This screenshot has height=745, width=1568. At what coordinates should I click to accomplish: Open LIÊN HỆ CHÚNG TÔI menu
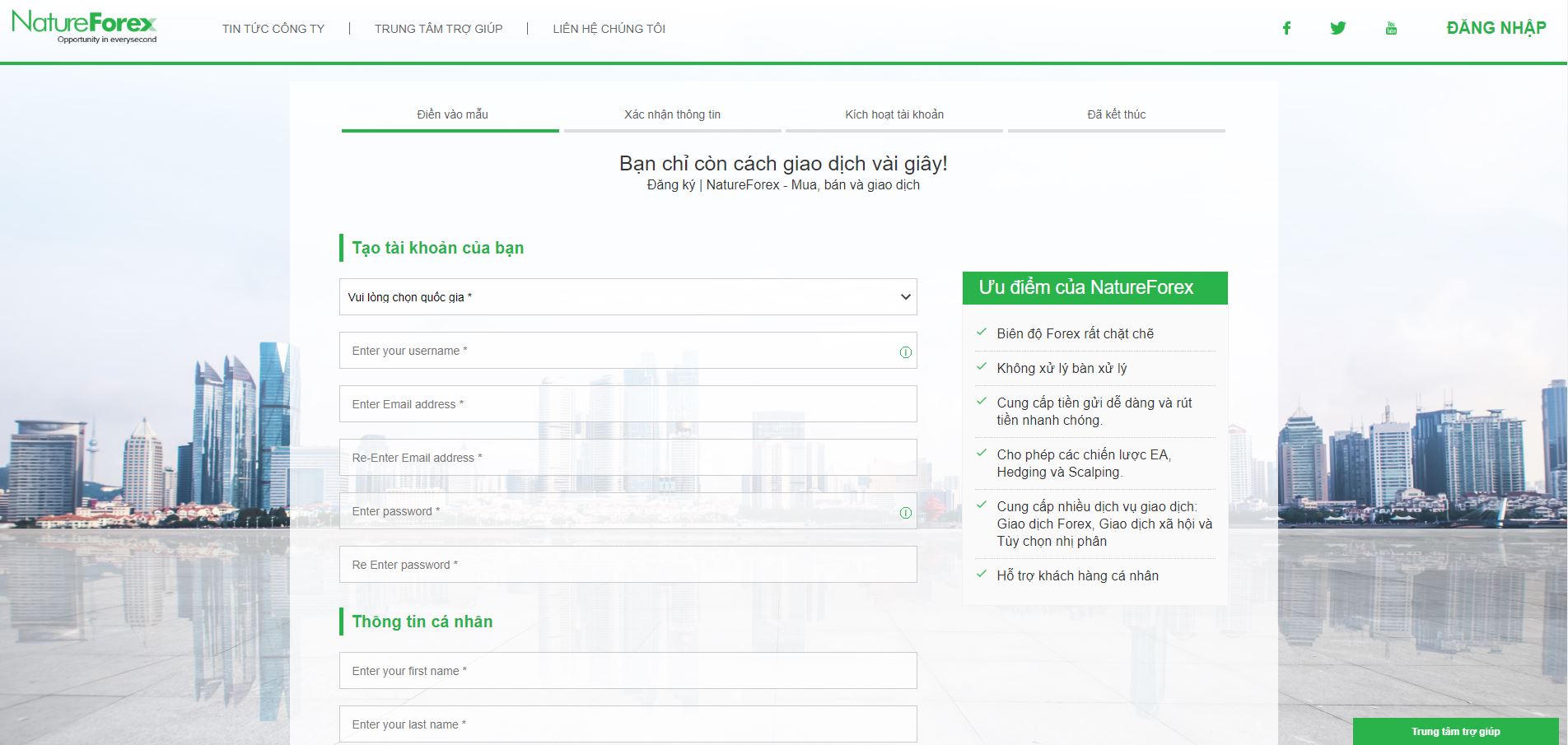609,29
